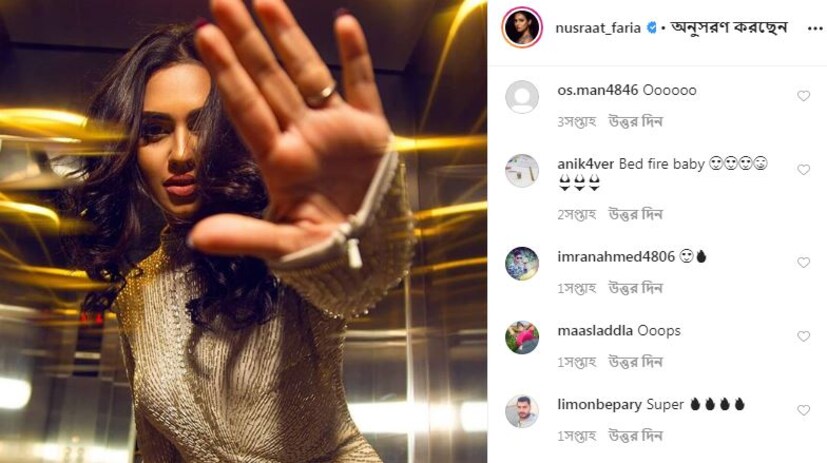This screenshot has width=827, height=463.
Task: Open the anik4ver username link
Action: pos(585,164)
